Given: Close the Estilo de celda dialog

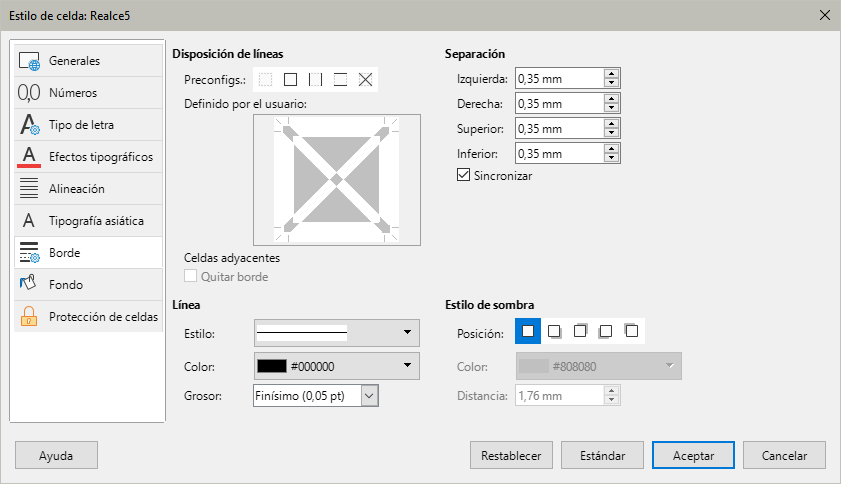Looking at the screenshot, I should [825, 15].
